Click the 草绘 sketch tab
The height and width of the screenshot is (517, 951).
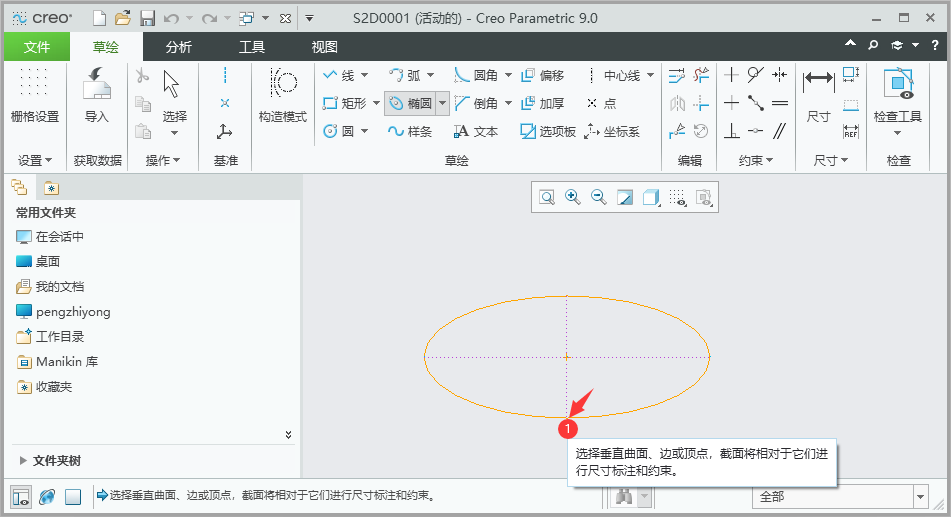pos(106,47)
